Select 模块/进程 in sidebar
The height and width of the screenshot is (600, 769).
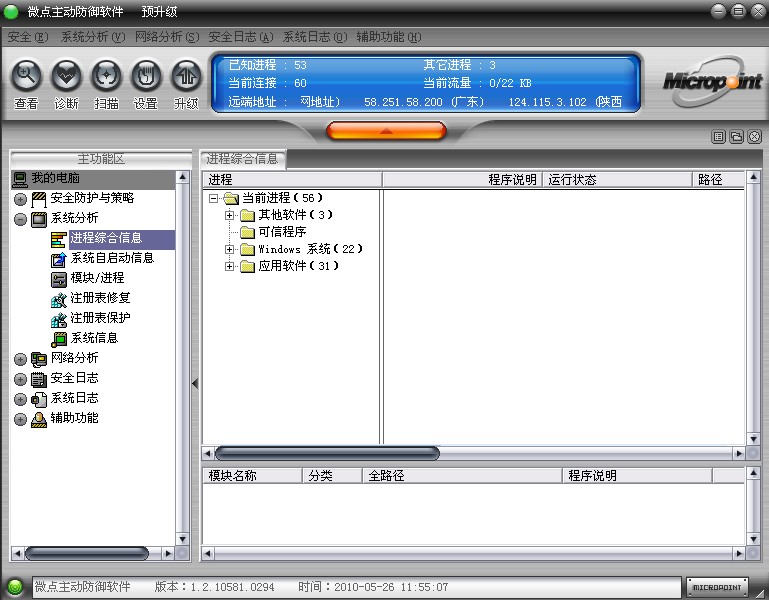97,278
